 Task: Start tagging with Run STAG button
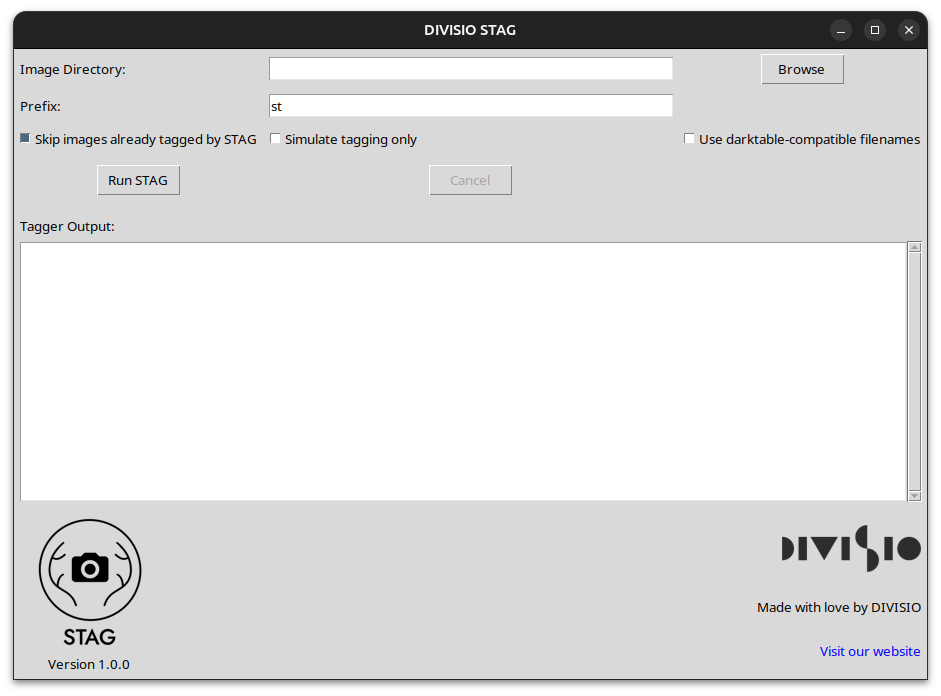(x=138, y=180)
